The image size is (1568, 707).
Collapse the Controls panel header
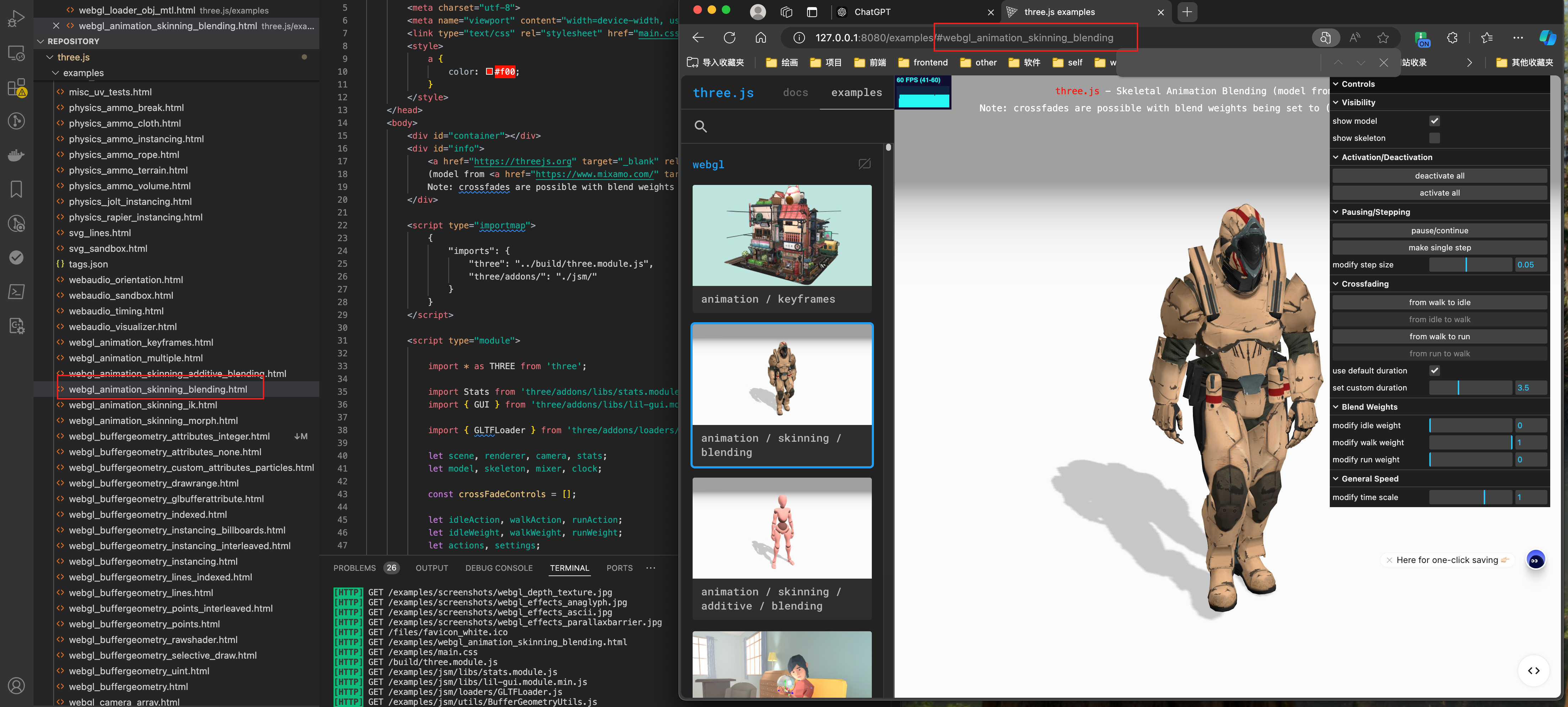point(1440,84)
